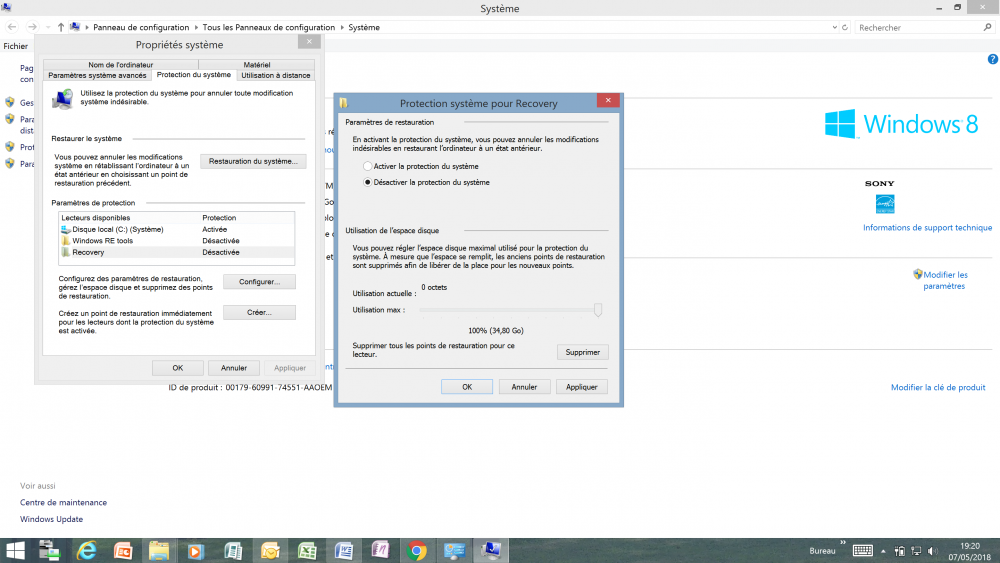Click Panneau de configuration in the breadcrumb
Screen dimensions: 1000x563
141,27
